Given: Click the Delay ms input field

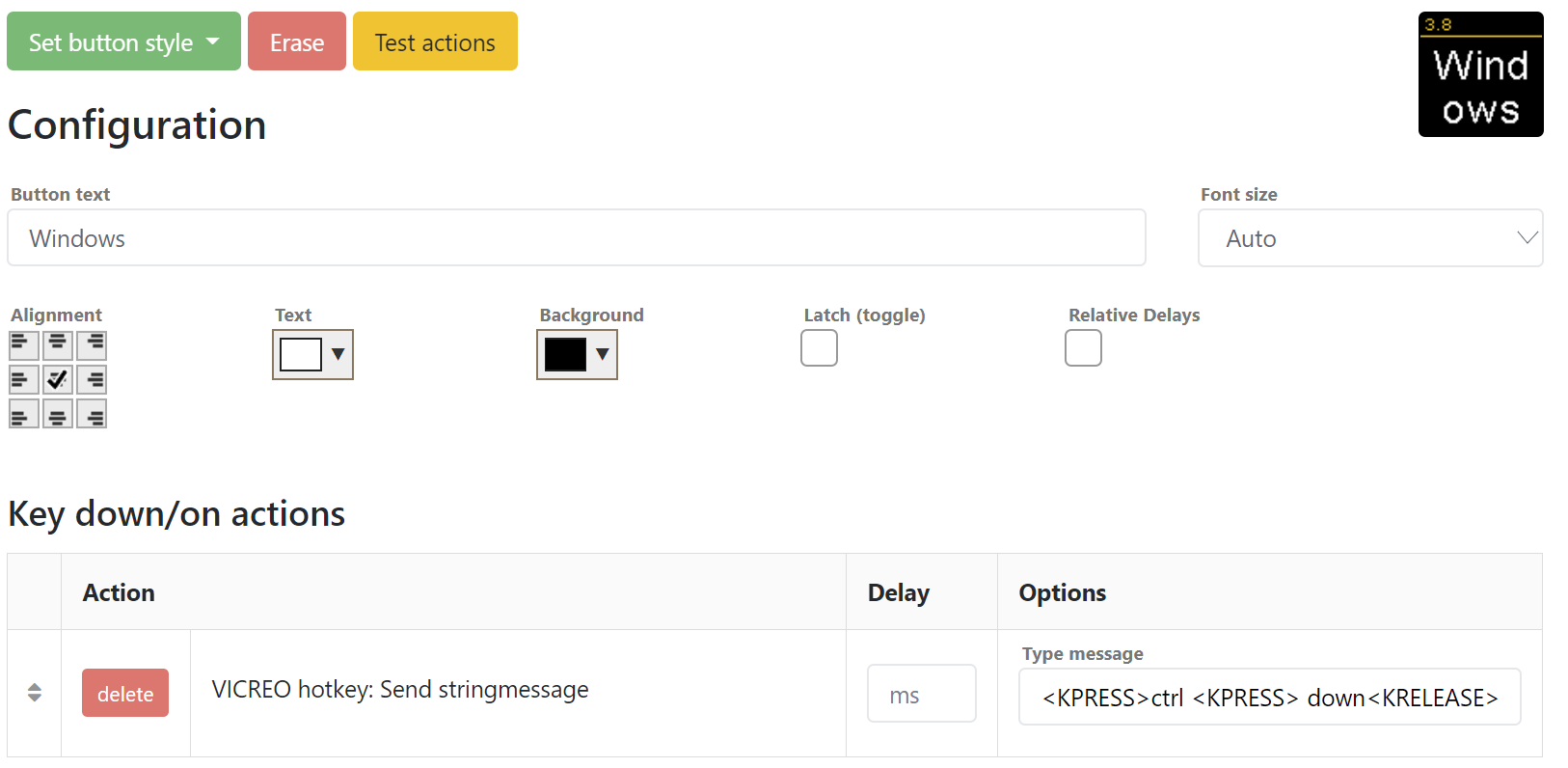Looking at the screenshot, I should click(x=922, y=694).
